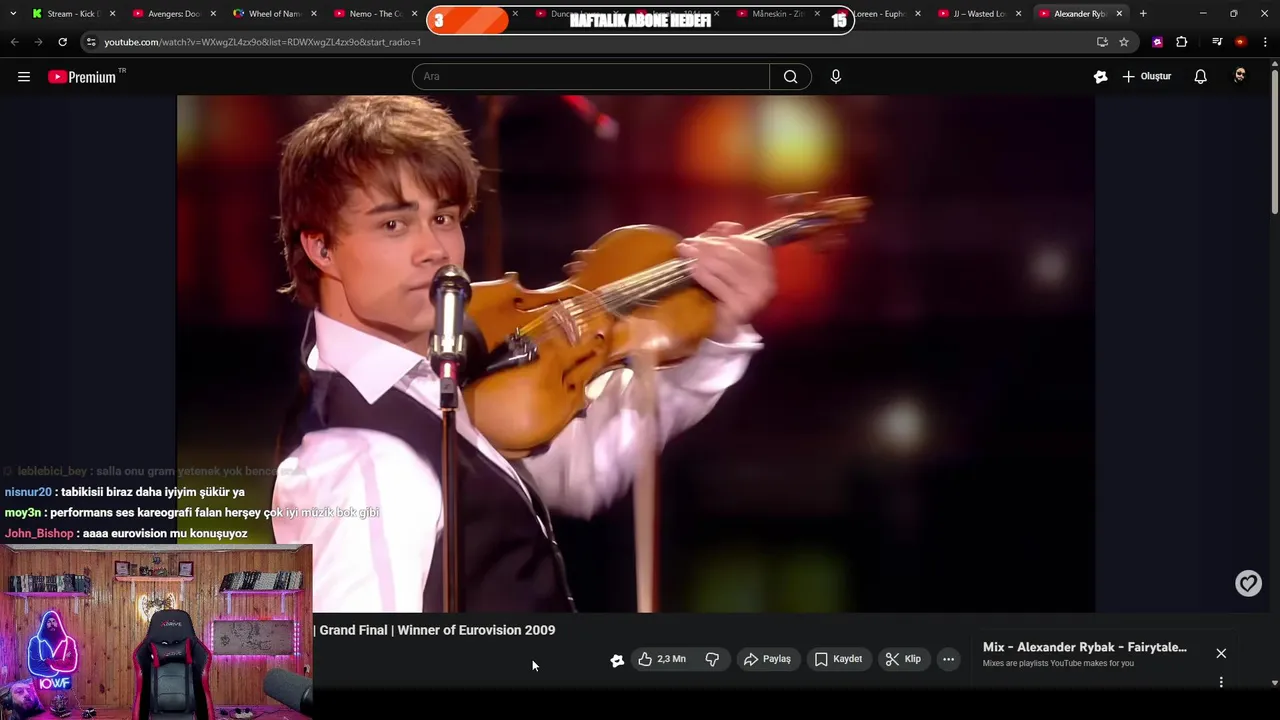This screenshot has width=1280, height=720.
Task: Click the sparkle icon beside the like button
Action: coord(617,660)
